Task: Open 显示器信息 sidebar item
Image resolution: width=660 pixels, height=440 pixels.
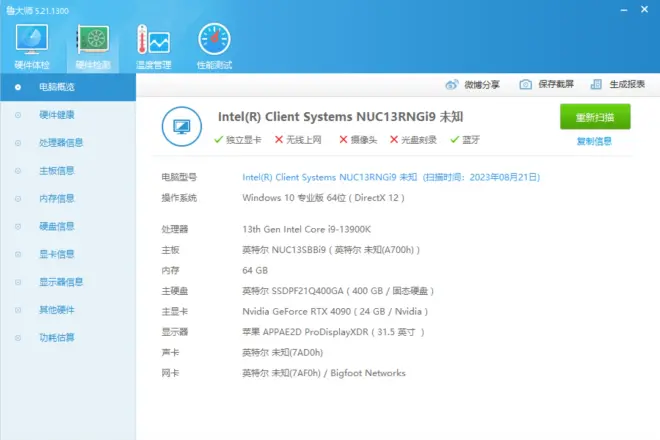Action: point(68,282)
